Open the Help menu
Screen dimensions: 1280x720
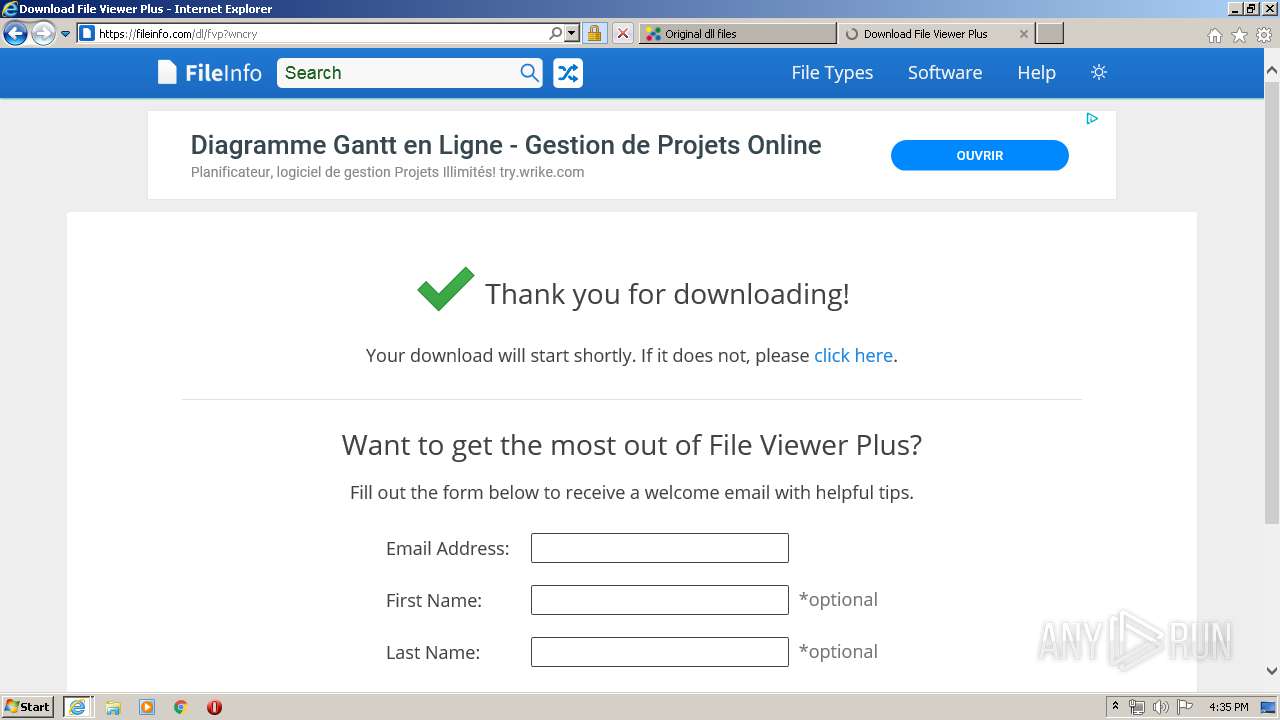(x=1036, y=73)
